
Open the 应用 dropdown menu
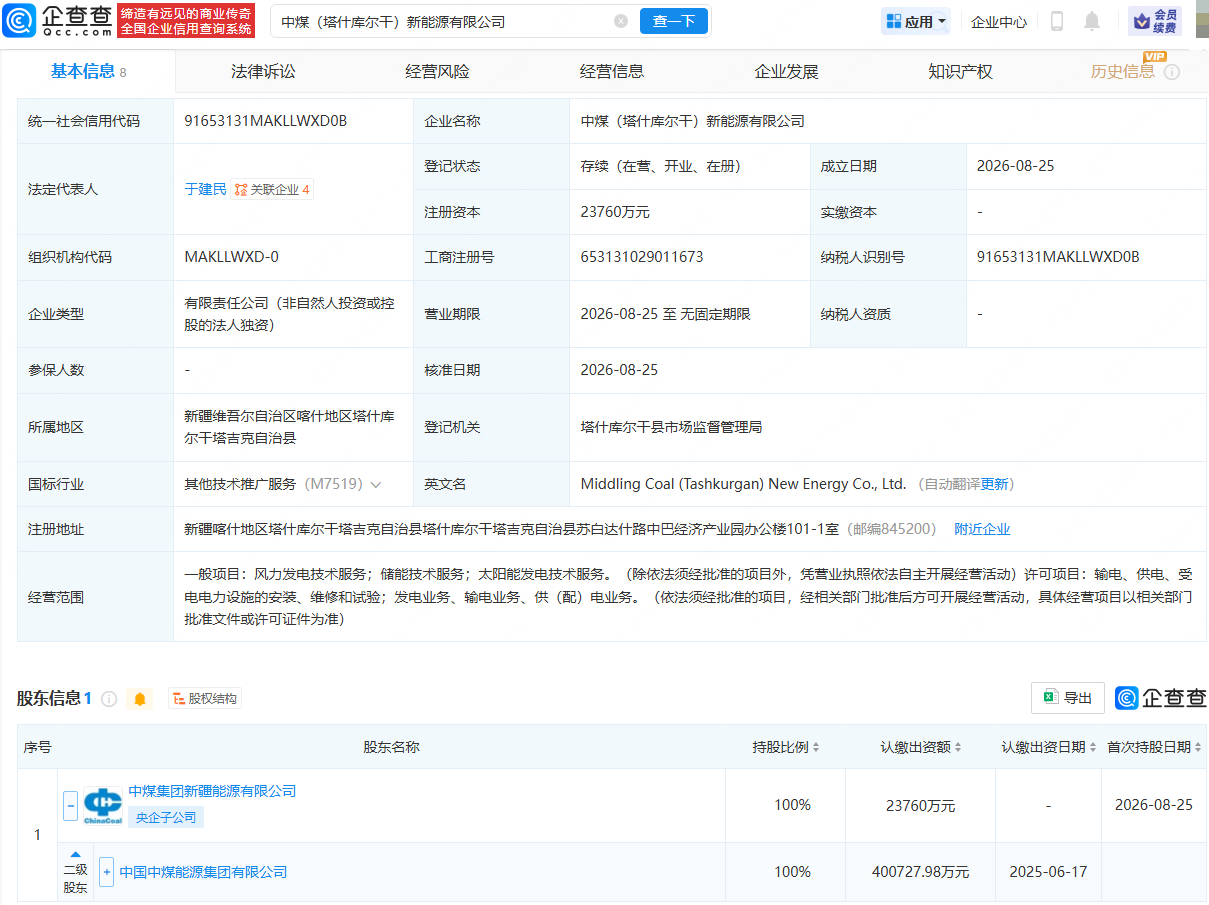[916, 21]
